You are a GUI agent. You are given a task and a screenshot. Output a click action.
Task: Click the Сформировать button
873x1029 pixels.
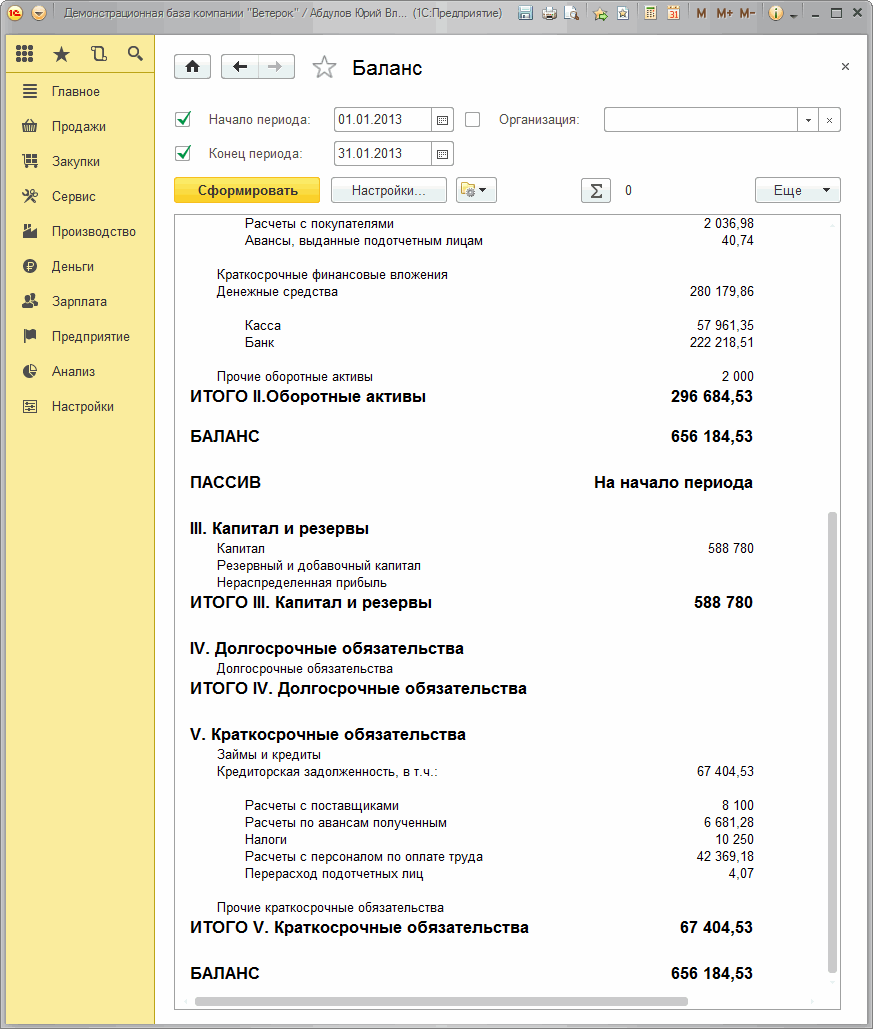247,190
